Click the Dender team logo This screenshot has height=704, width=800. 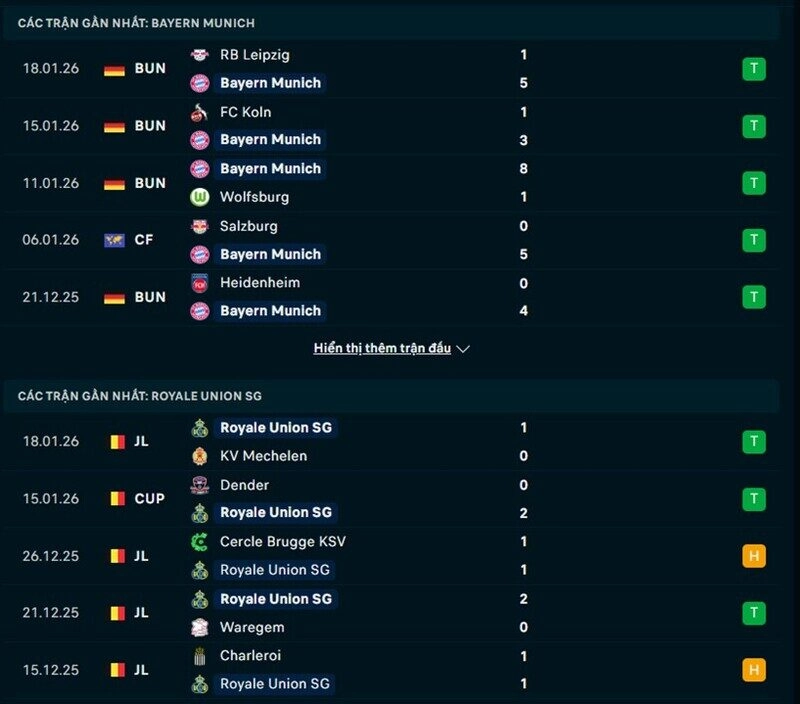pyautogui.click(x=200, y=485)
